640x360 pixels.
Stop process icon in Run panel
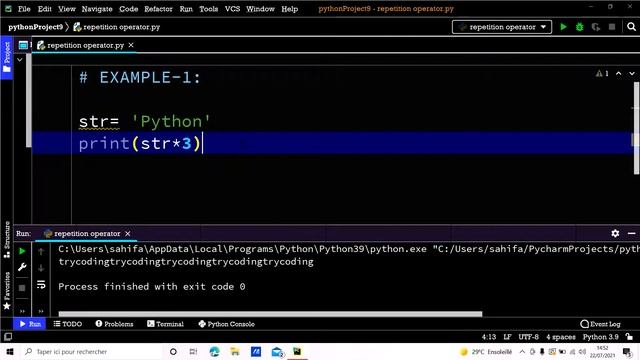[22, 288]
